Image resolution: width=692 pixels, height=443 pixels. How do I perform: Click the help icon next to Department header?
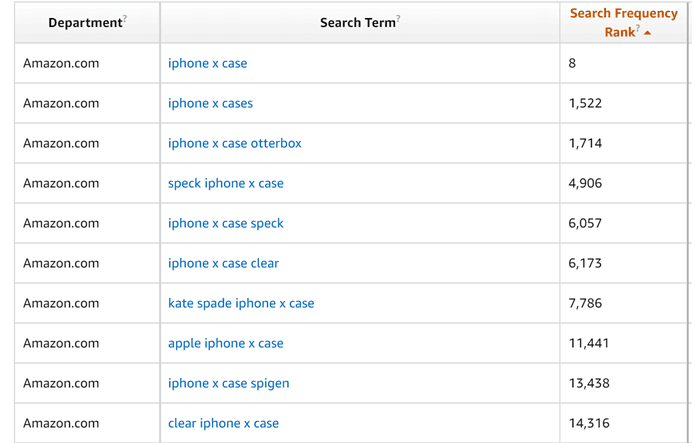click(125, 18)
